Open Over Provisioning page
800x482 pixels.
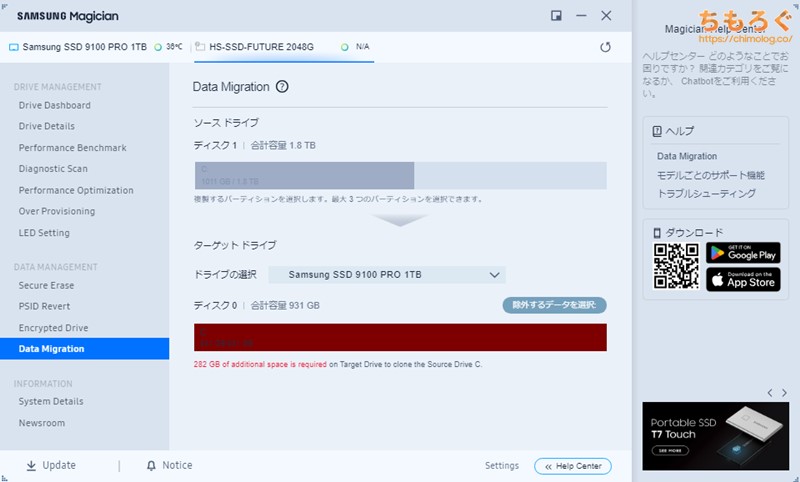click(57, 211)
